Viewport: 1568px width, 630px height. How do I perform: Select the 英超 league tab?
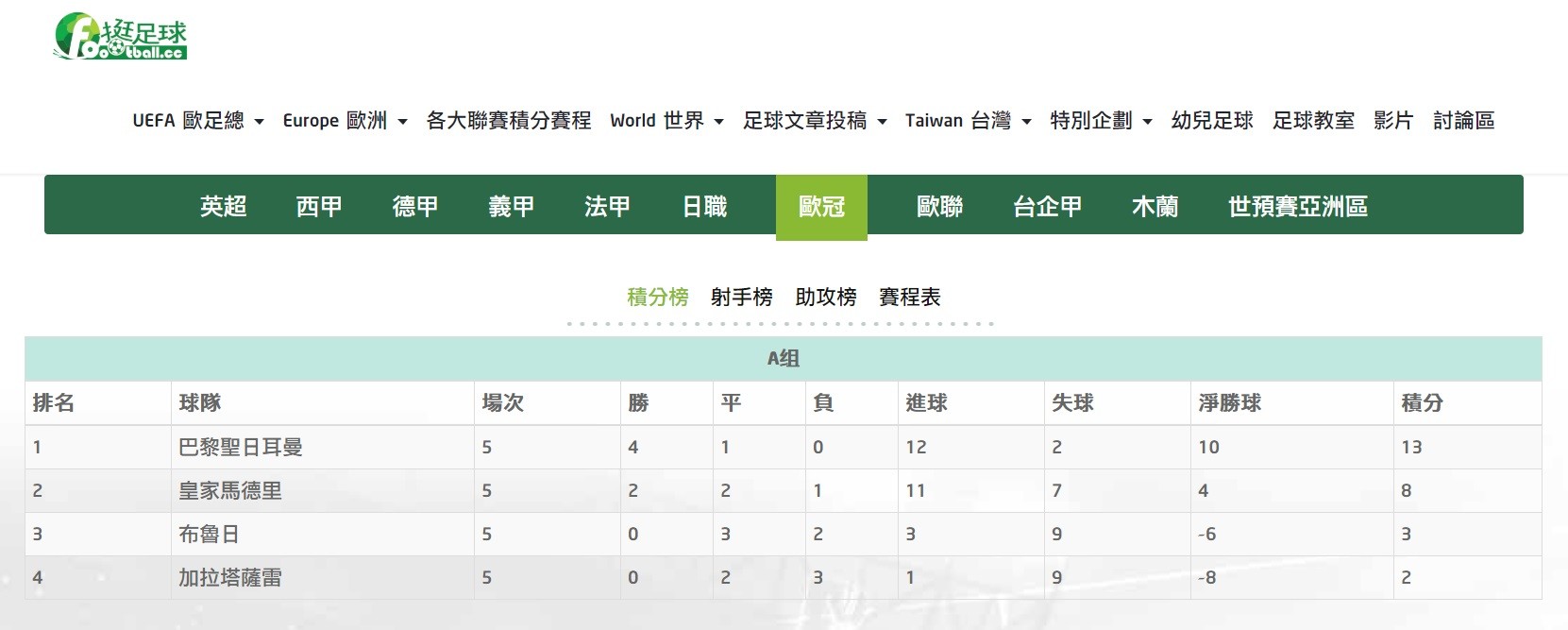224,206
